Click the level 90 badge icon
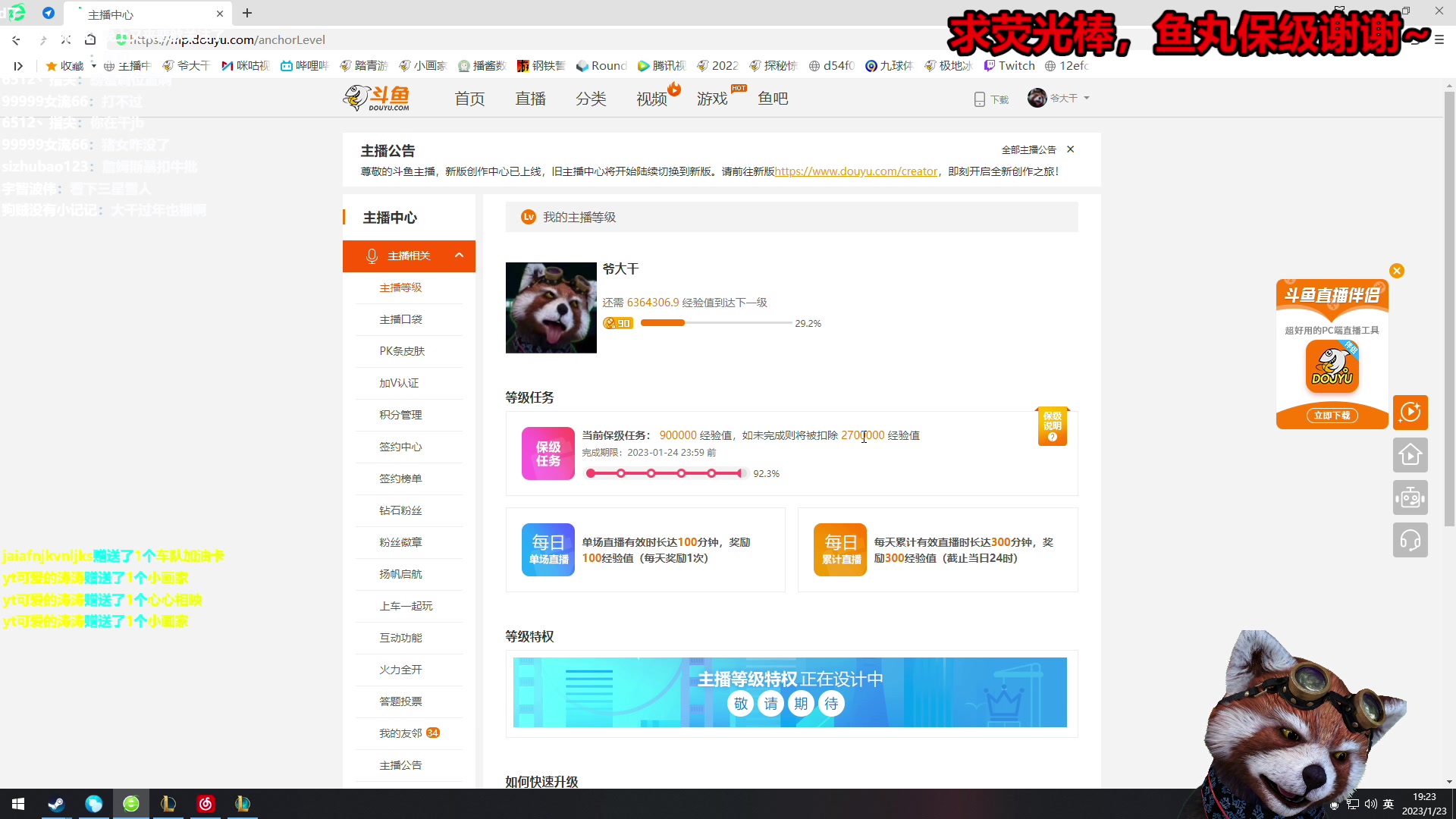The width and height of the screenshot is (1456, 819). coord(618,323)
